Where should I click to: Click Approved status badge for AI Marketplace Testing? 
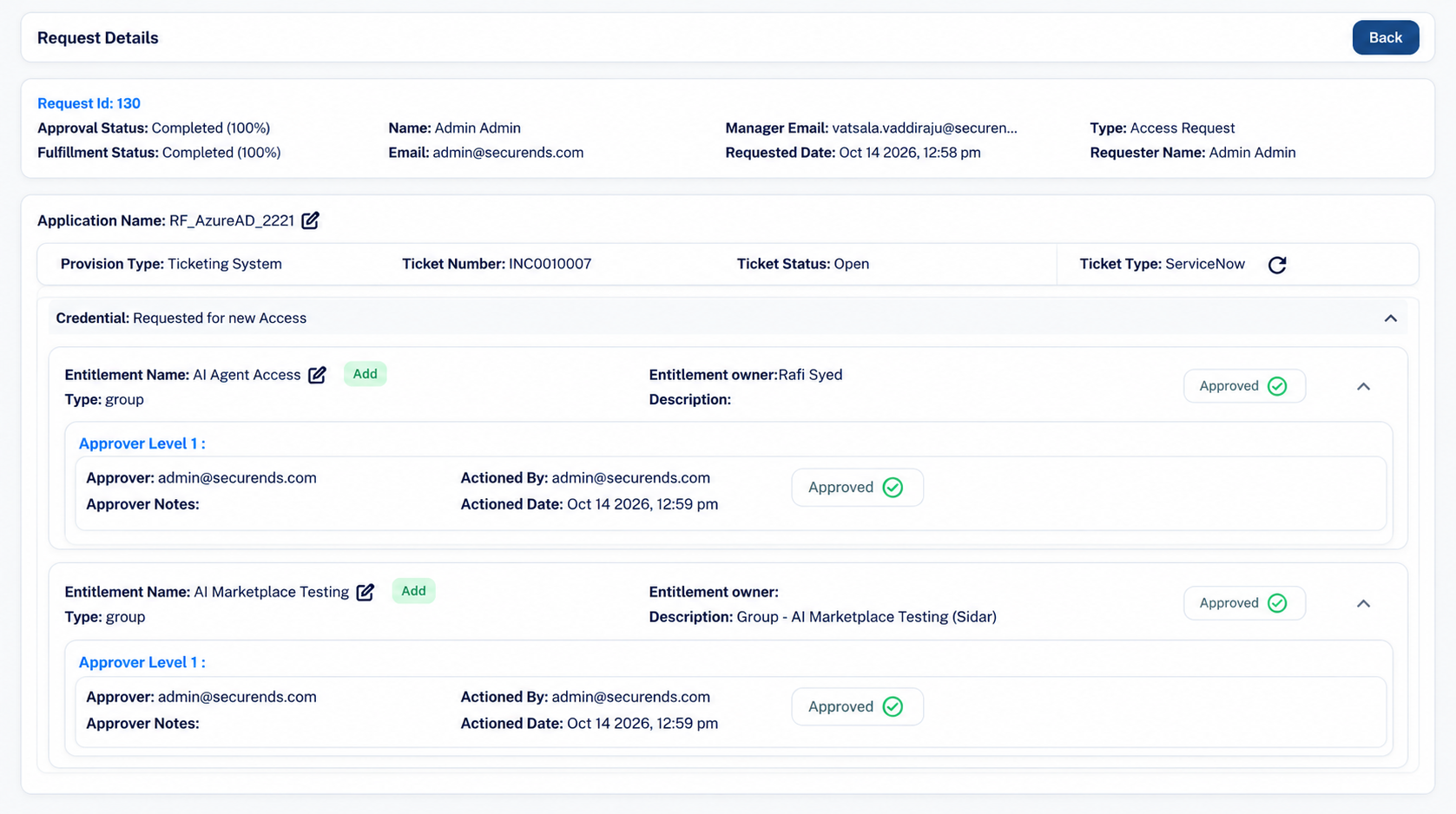point(1244,603)
